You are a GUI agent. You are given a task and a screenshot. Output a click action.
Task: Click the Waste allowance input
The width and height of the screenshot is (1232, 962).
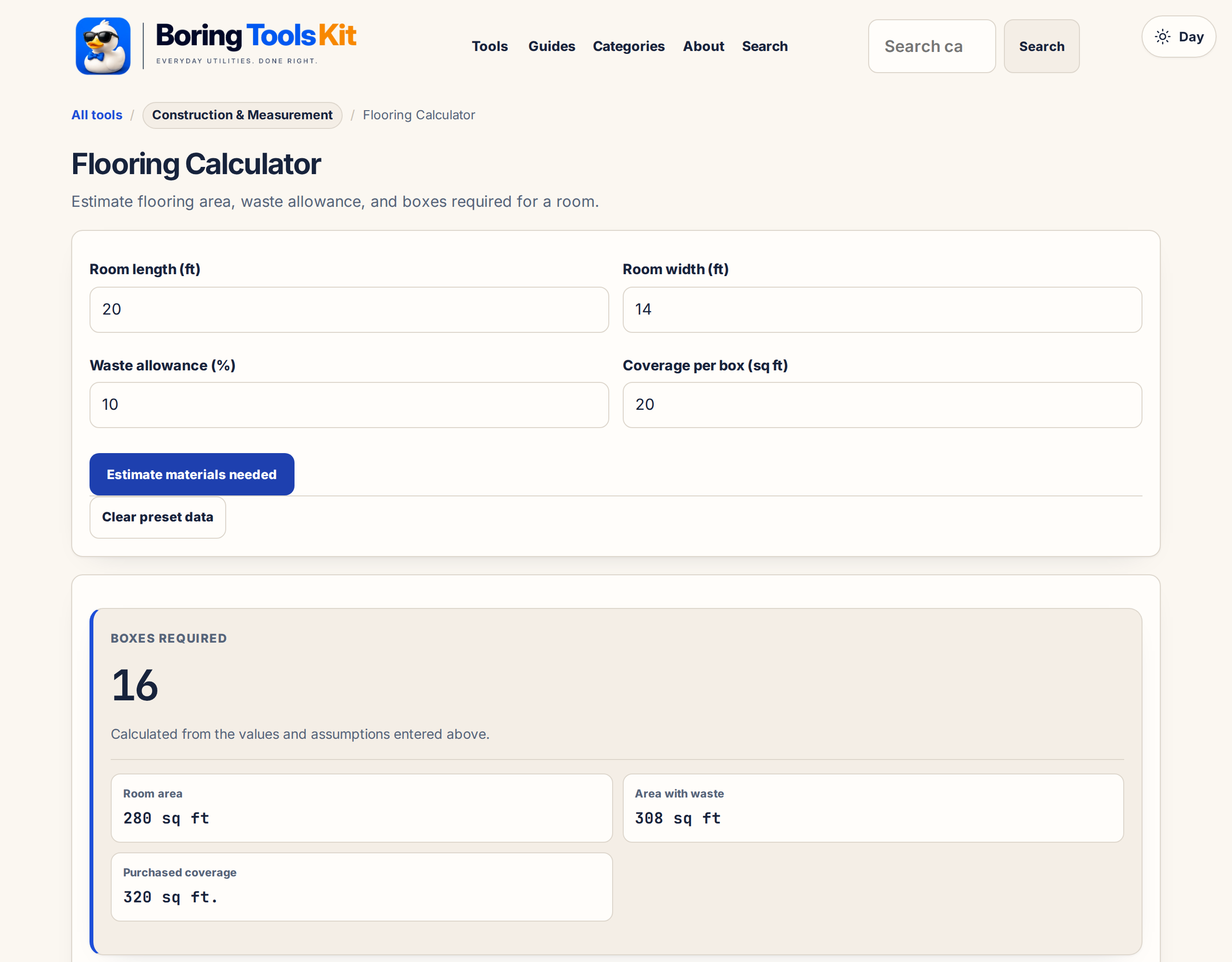point(349,405)
